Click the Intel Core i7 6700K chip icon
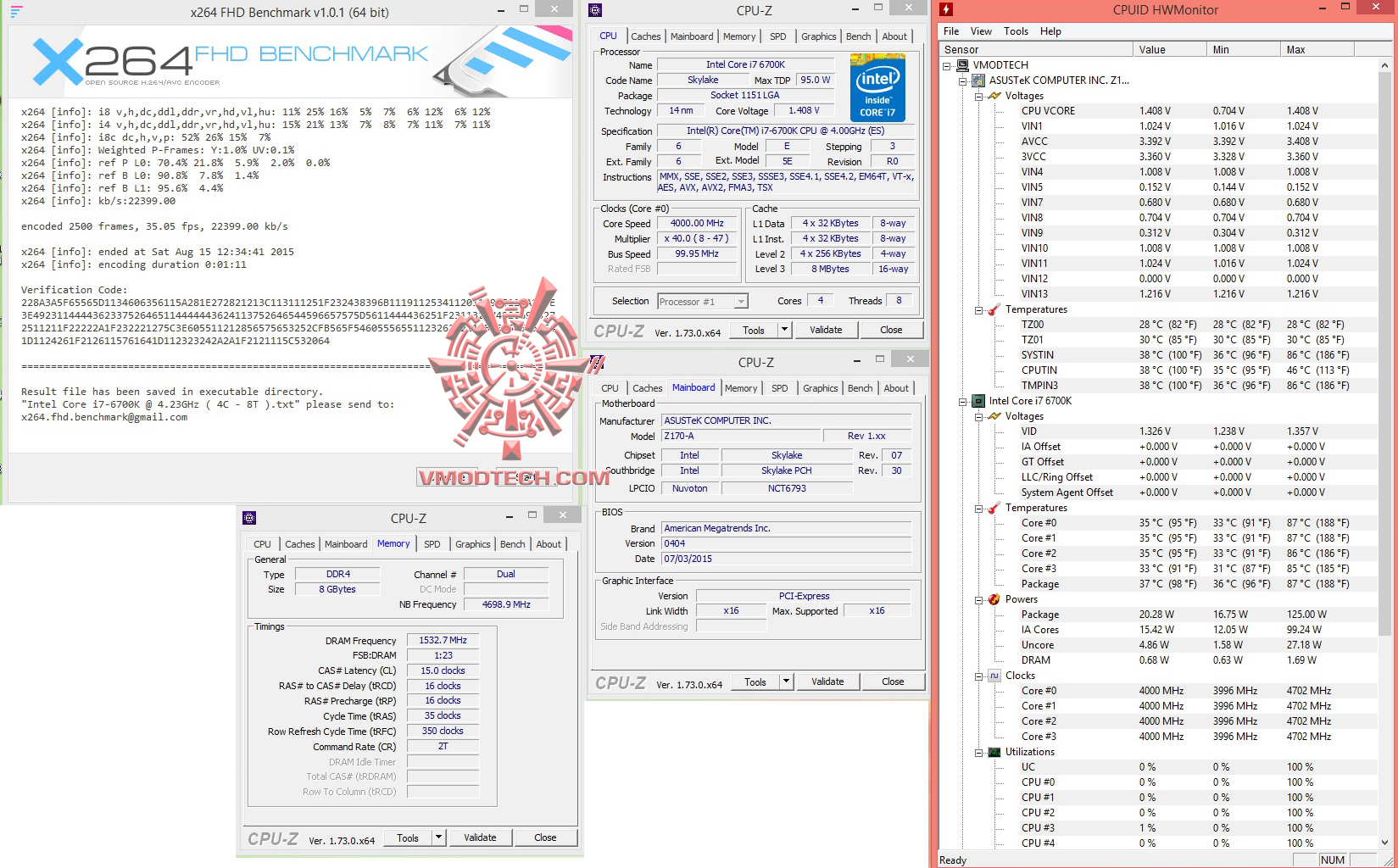Image resolution: width=1398 pixels, height=868 pixels. 977,401
